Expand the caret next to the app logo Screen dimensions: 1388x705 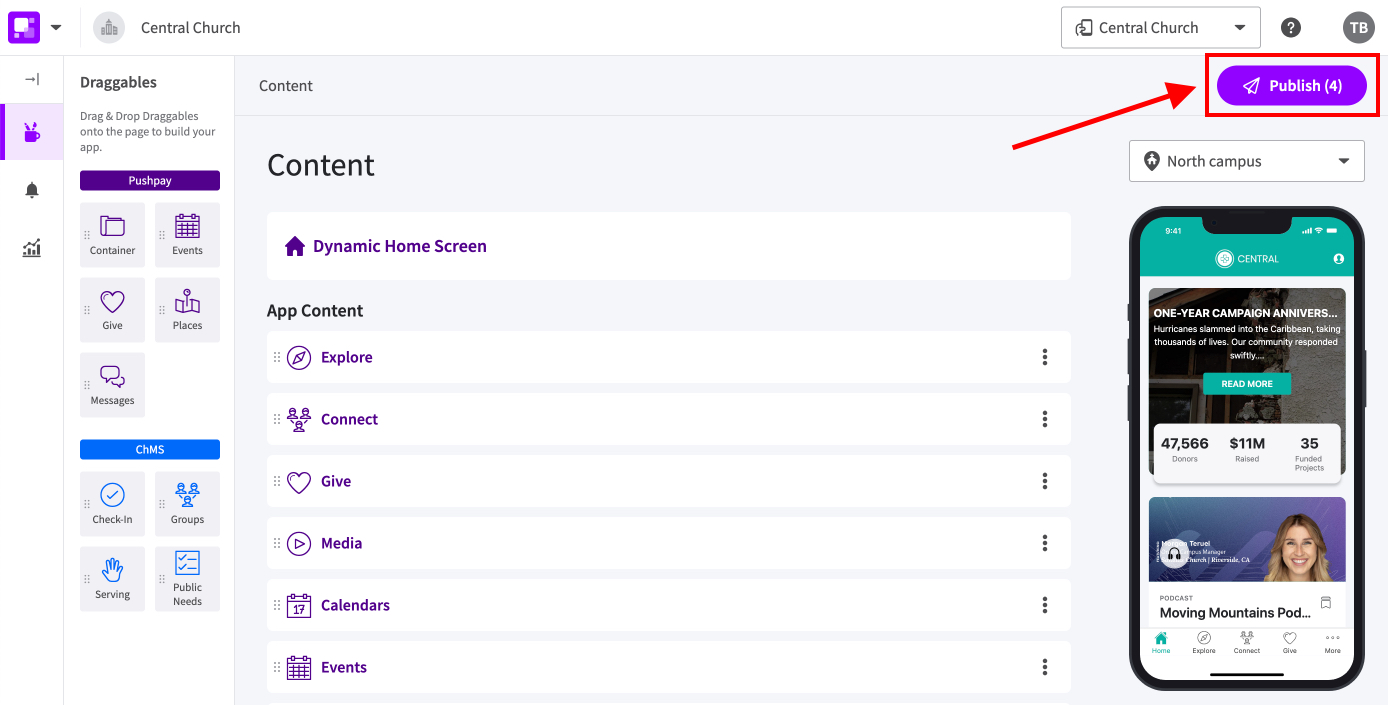pos(56,27)
